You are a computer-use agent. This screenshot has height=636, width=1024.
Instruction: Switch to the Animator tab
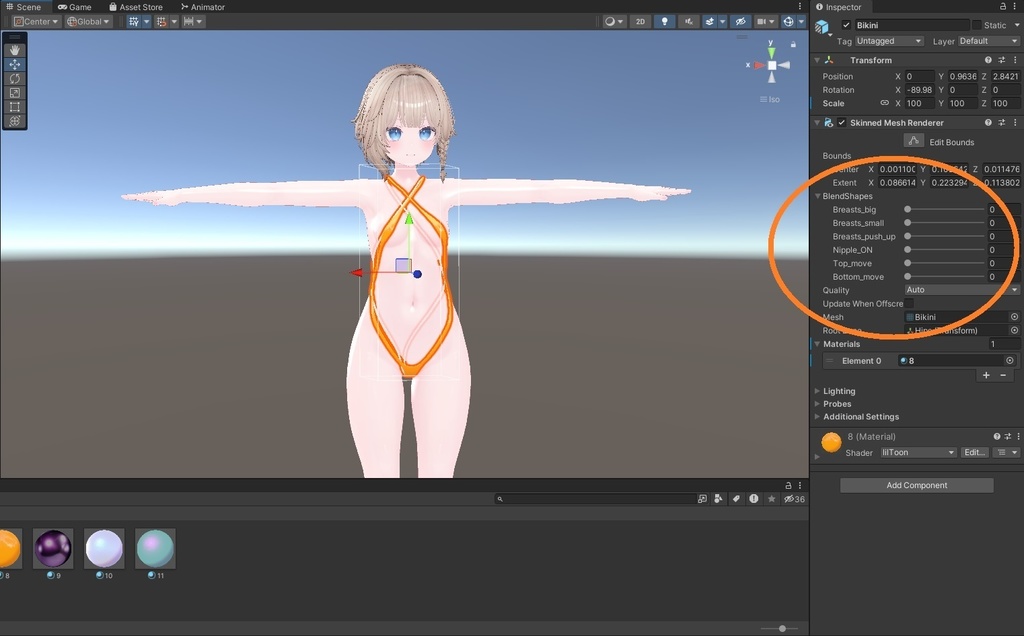[202, 7]
